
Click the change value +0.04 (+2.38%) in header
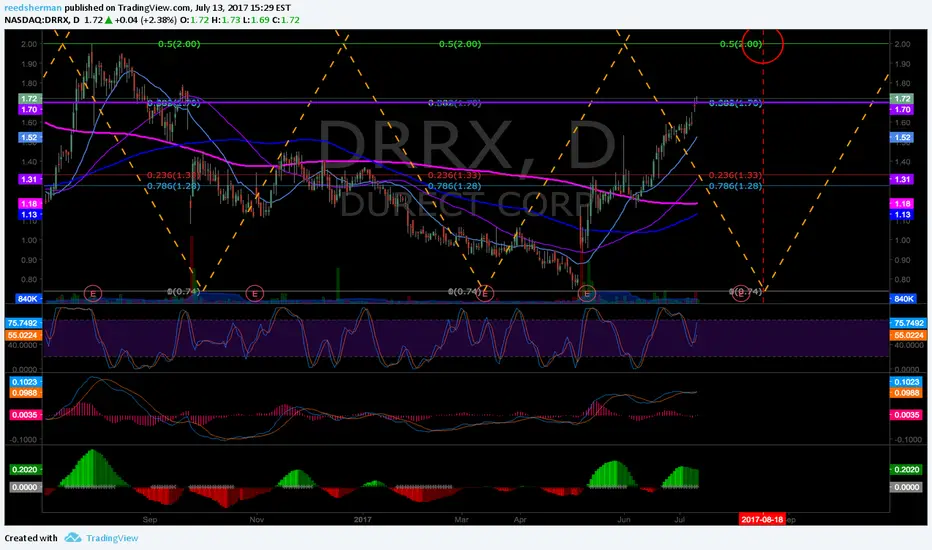point(146,20)
